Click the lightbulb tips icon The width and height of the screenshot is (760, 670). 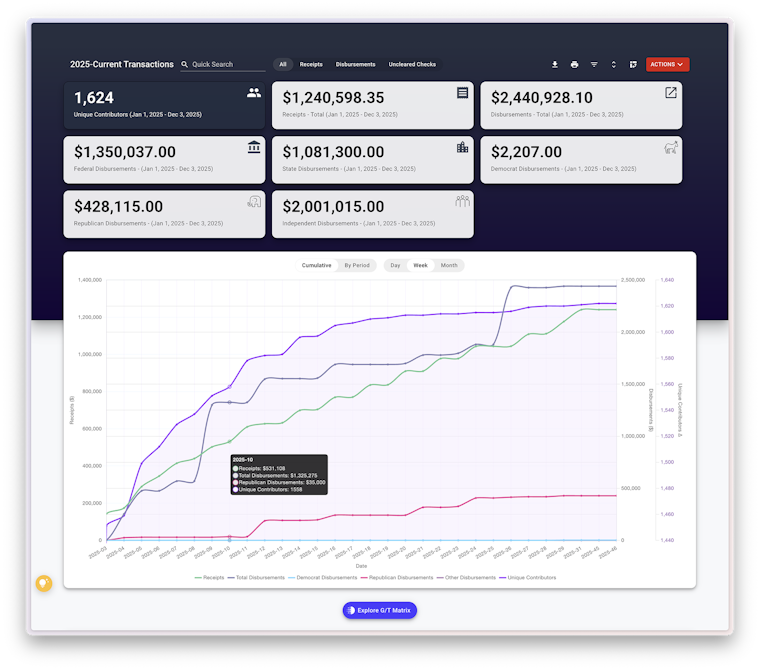[44, 583]
